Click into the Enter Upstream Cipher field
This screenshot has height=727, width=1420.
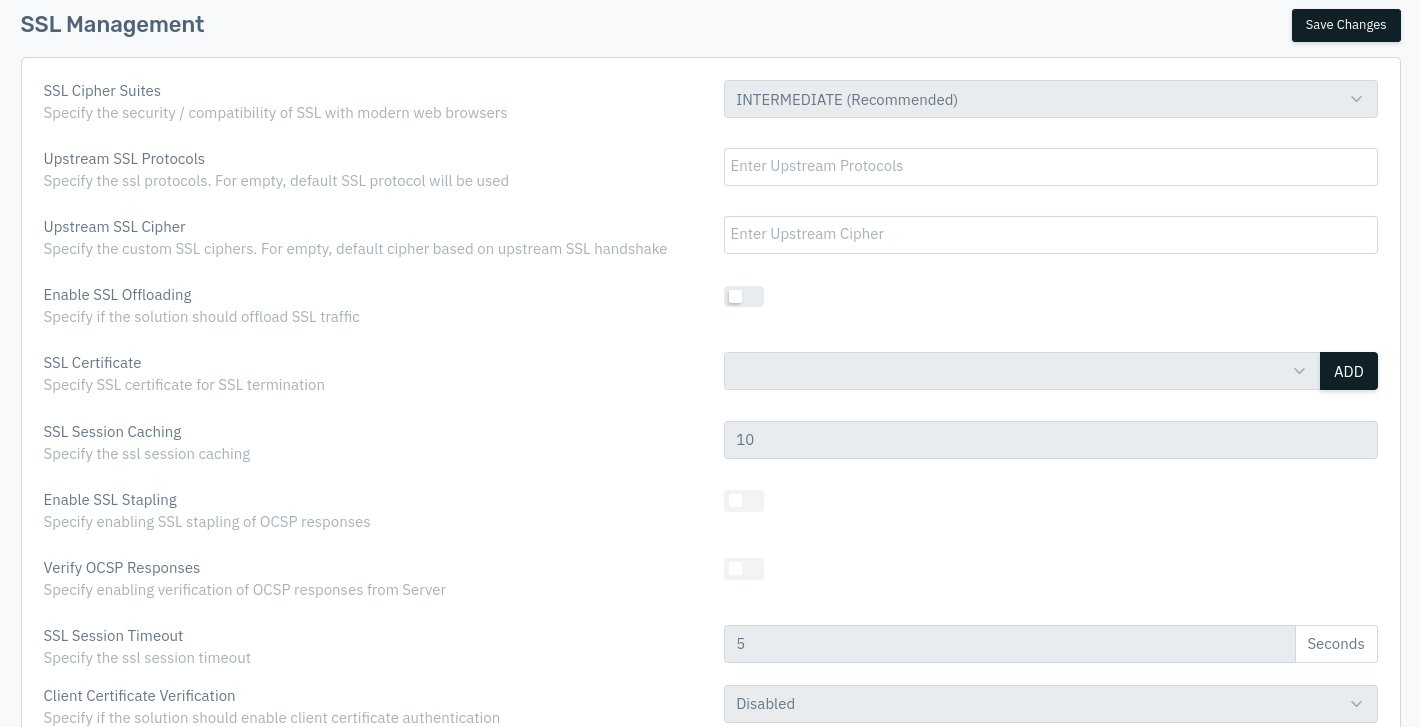[1050, 235]
